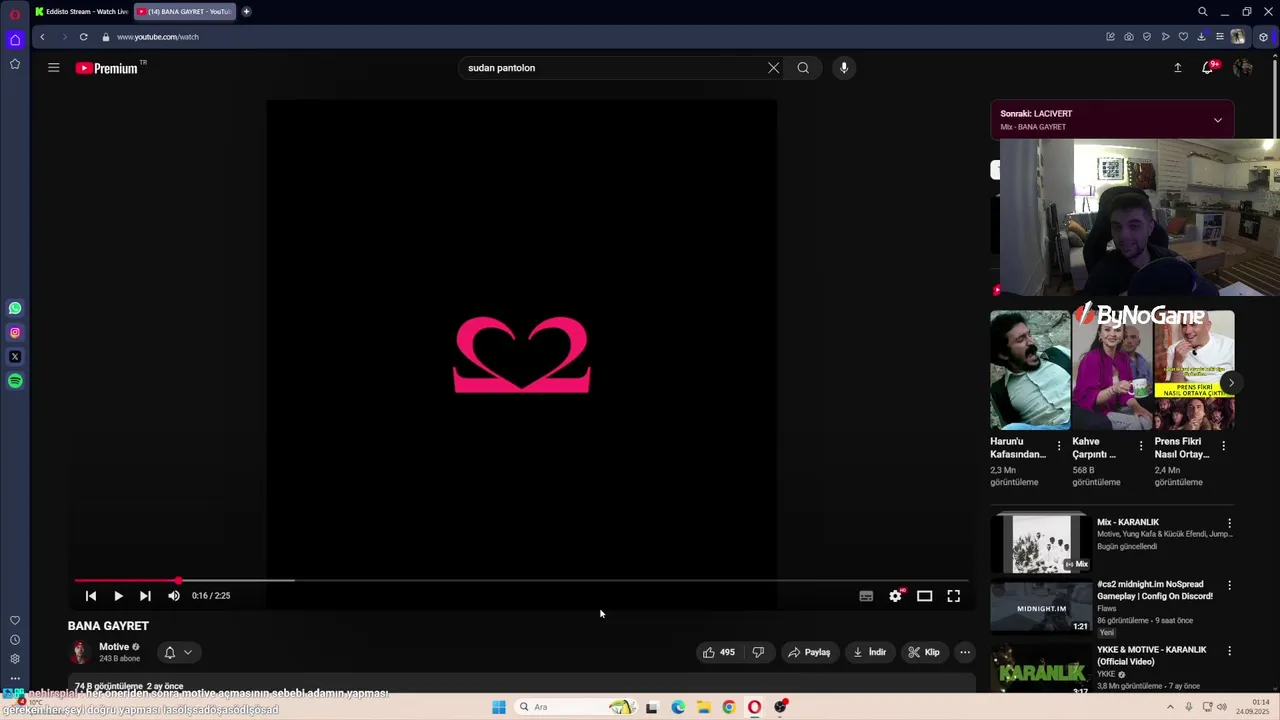
Task: Open video player settings gear
Action: coord(896,596)
